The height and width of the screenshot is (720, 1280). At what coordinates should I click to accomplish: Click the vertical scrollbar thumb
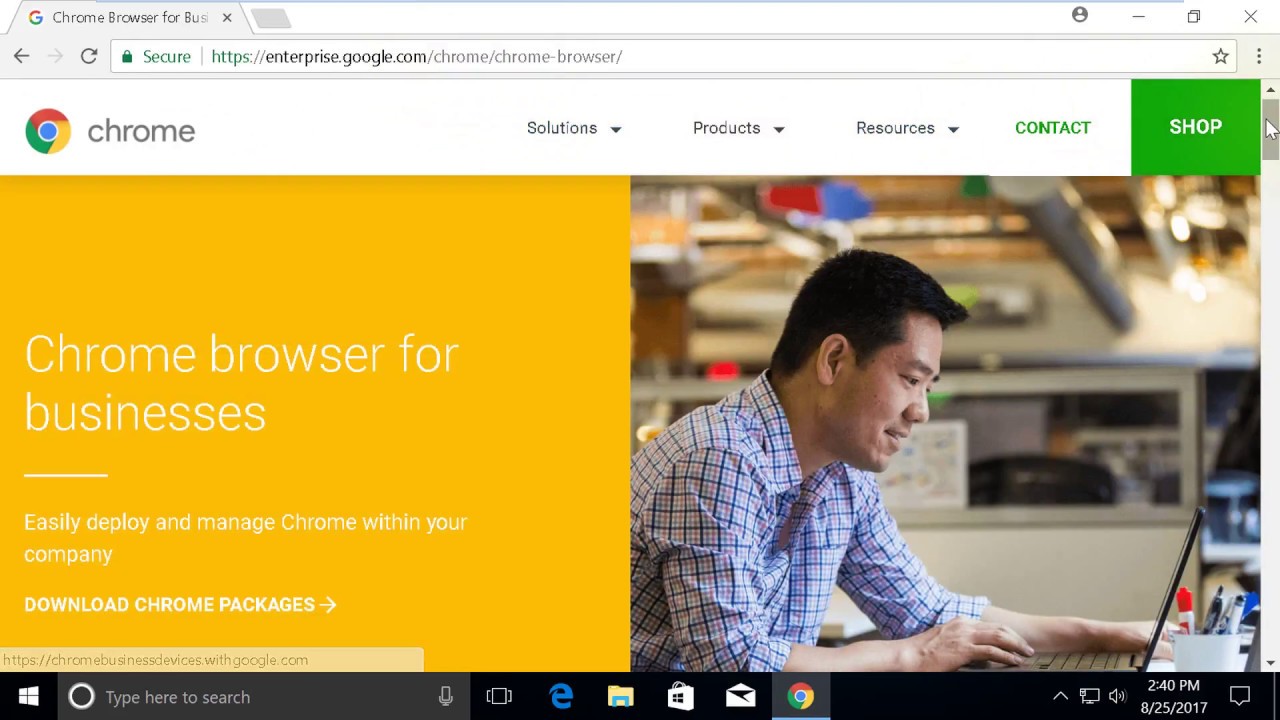click(1270, 129)
